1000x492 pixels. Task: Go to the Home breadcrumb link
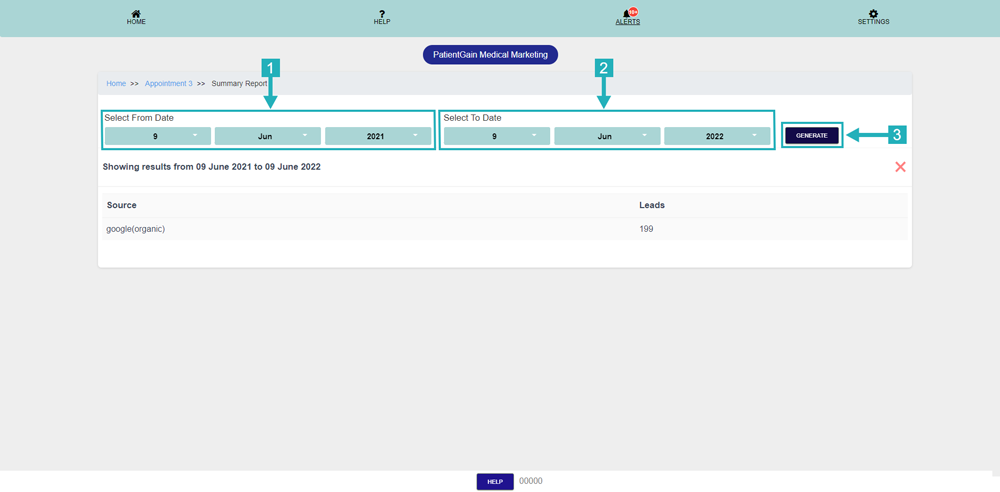[x=116, y=84]
